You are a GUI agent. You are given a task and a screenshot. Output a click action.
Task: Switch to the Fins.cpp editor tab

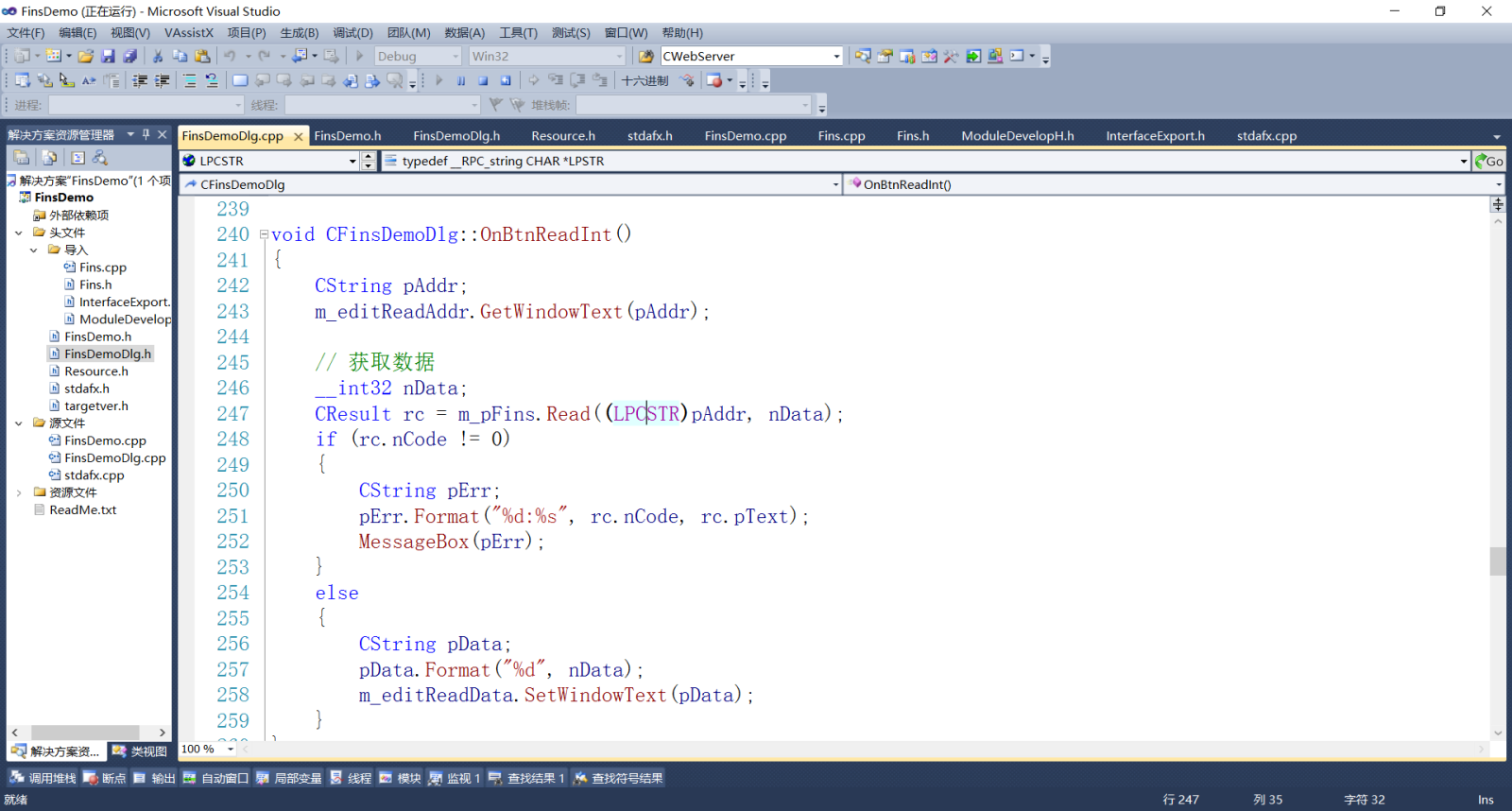pyautogui.click(x=841, y=136)
